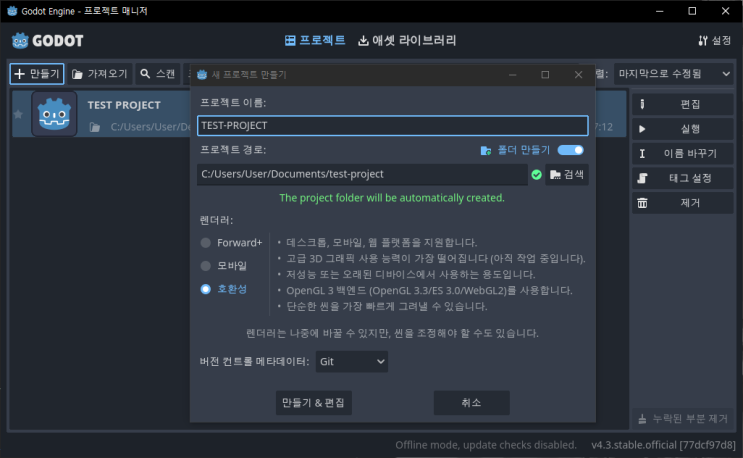743x458 pixels.
Task: Click the 'Offline mode, update checks disabled.' text
Action: [x=486, y=445]
